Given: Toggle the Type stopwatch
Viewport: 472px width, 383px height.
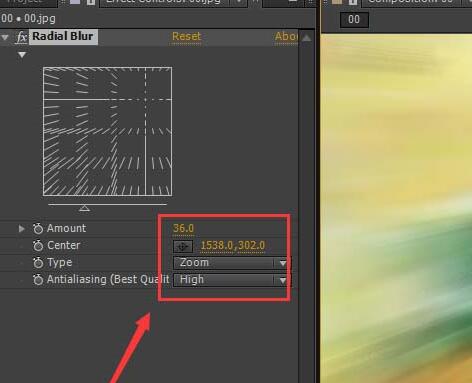Looking at the screenshot, I should tap(38, 263).
